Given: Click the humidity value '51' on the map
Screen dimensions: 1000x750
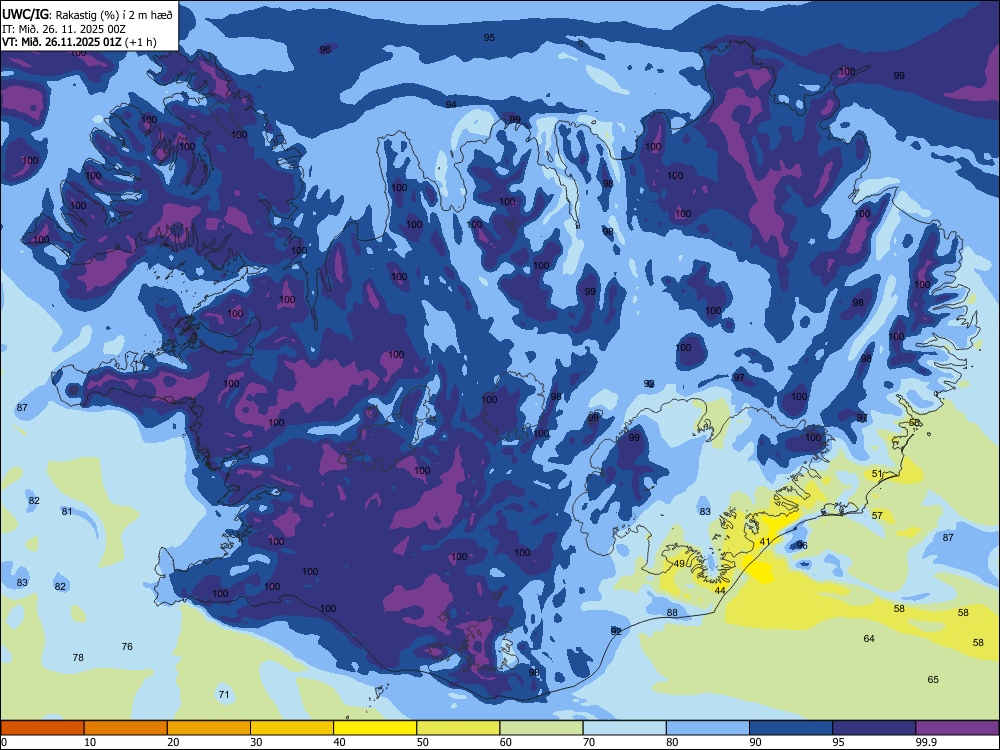Looking at the screenshot, I should [x=877, y=474].
